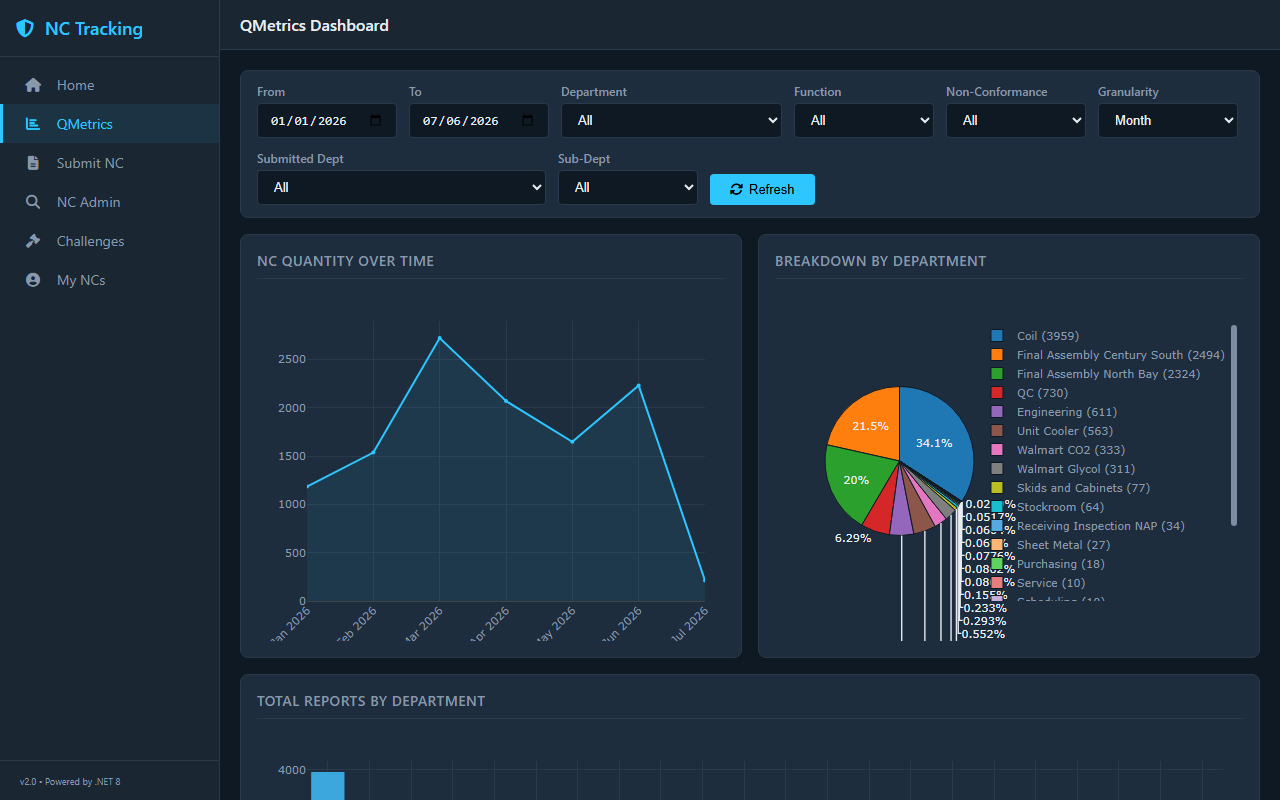Toggle QC red legend swatch

click(997, 393)
